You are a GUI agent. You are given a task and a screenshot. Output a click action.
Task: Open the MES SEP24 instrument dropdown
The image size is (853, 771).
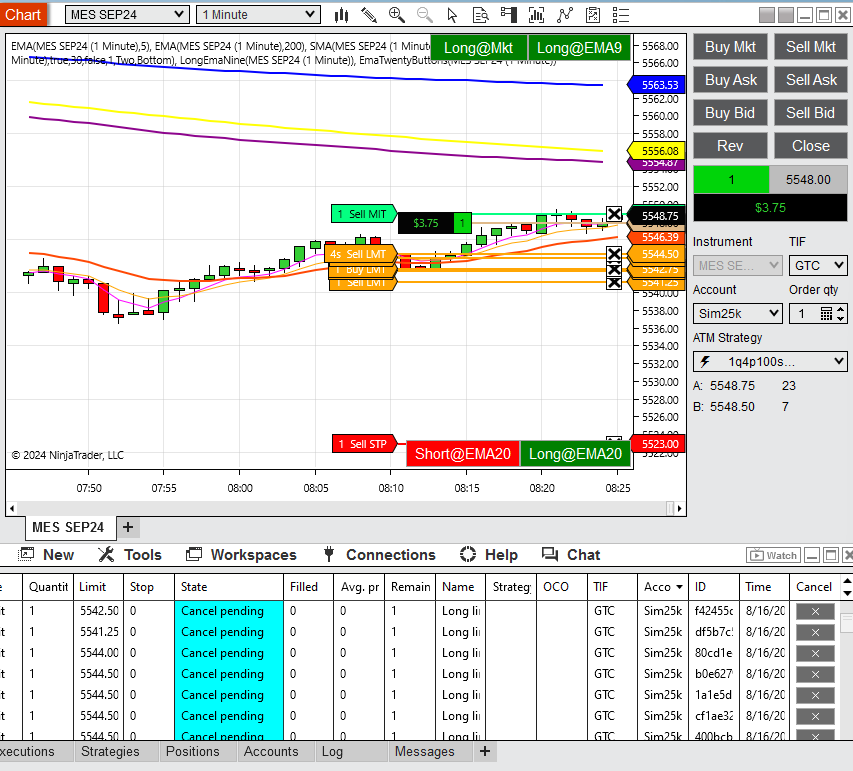tap(127, 15)
